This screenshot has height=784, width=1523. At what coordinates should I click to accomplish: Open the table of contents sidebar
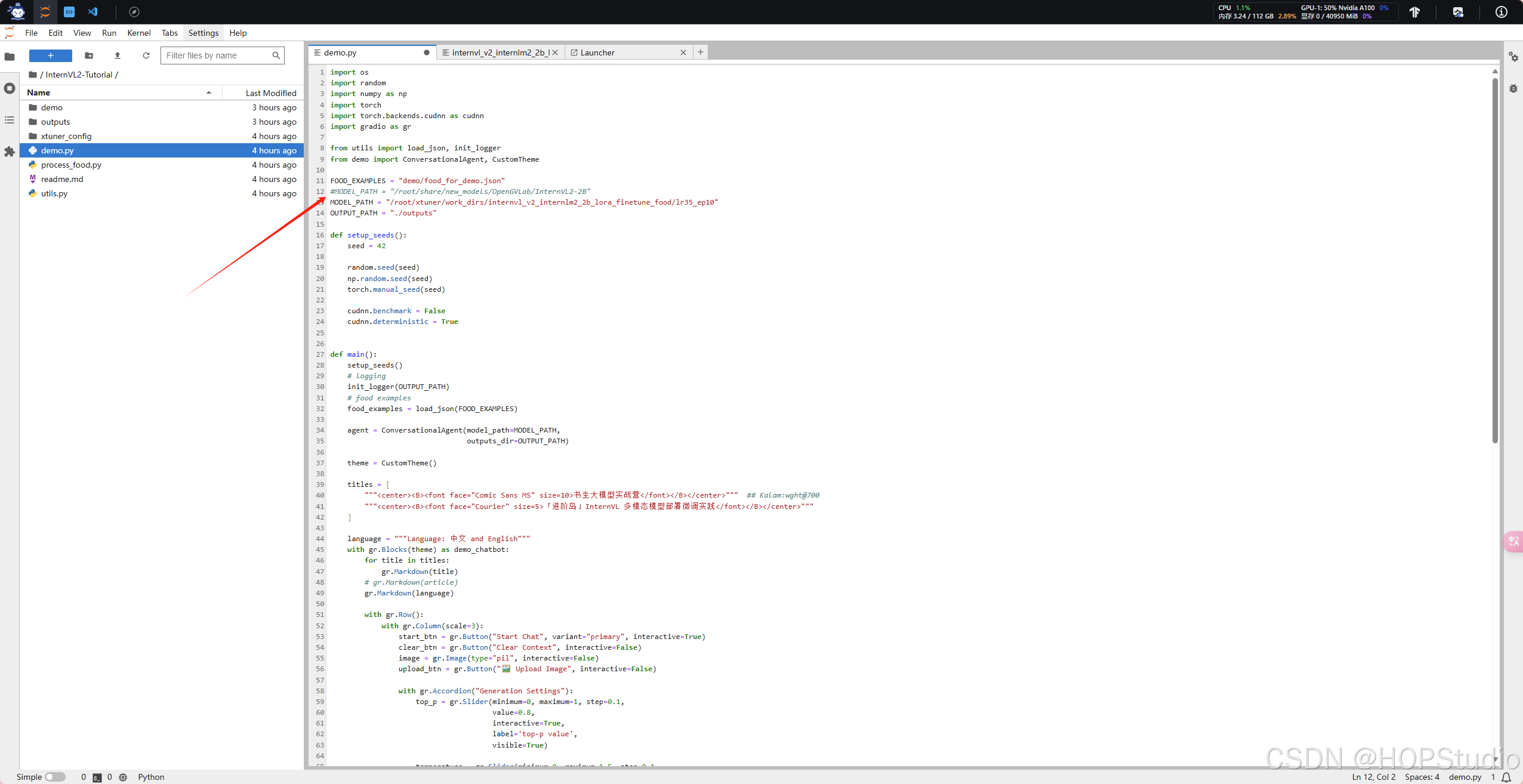click(10, 120)
